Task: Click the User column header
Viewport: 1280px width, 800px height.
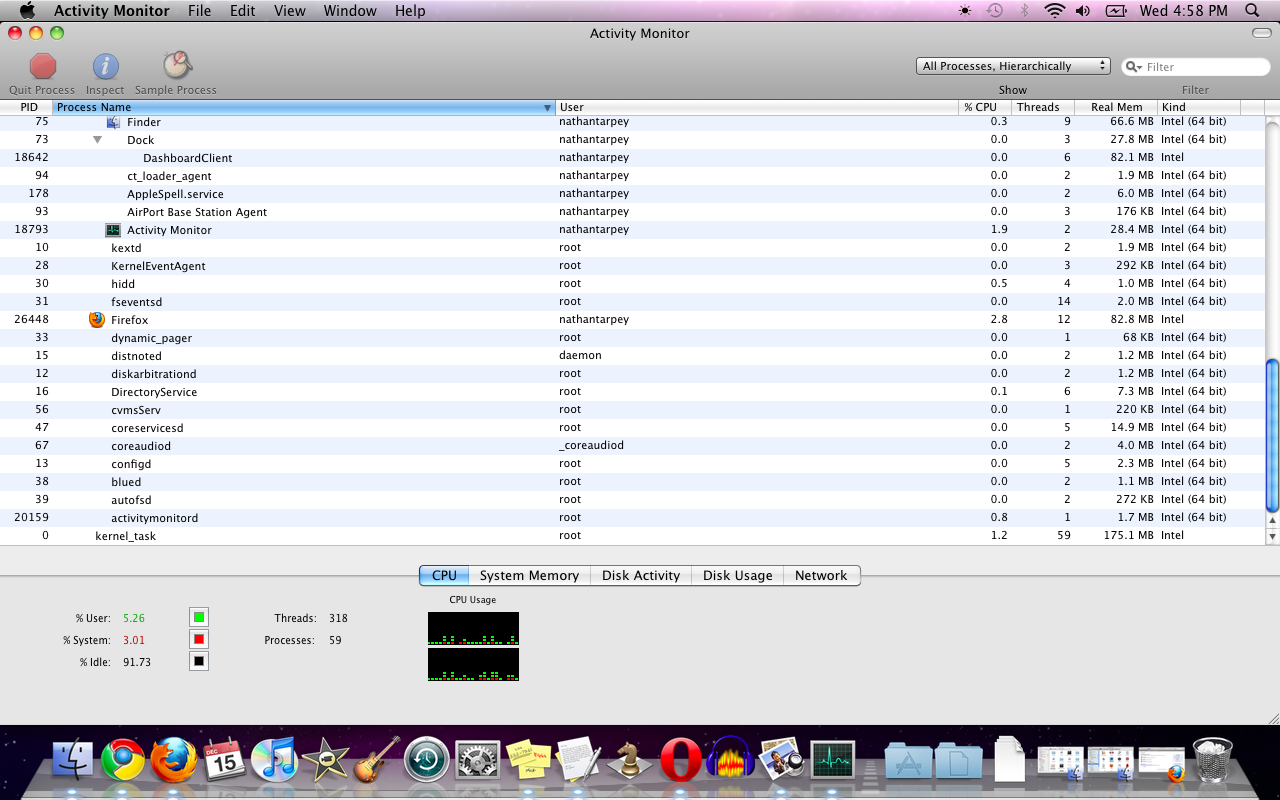Action: click(x=757, y=107)
